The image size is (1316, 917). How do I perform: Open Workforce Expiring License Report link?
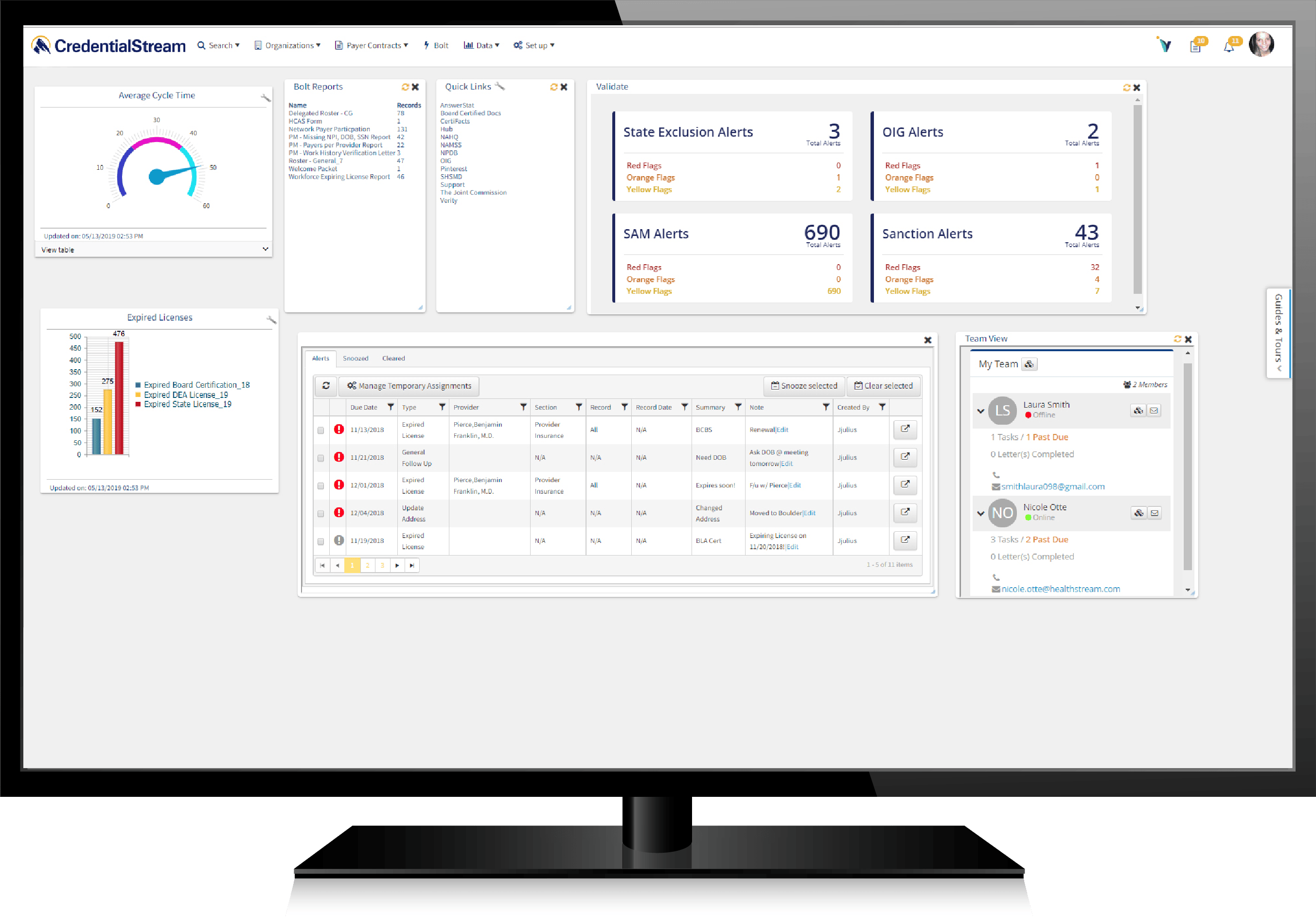pyautogui.click(x=339, y=177)
